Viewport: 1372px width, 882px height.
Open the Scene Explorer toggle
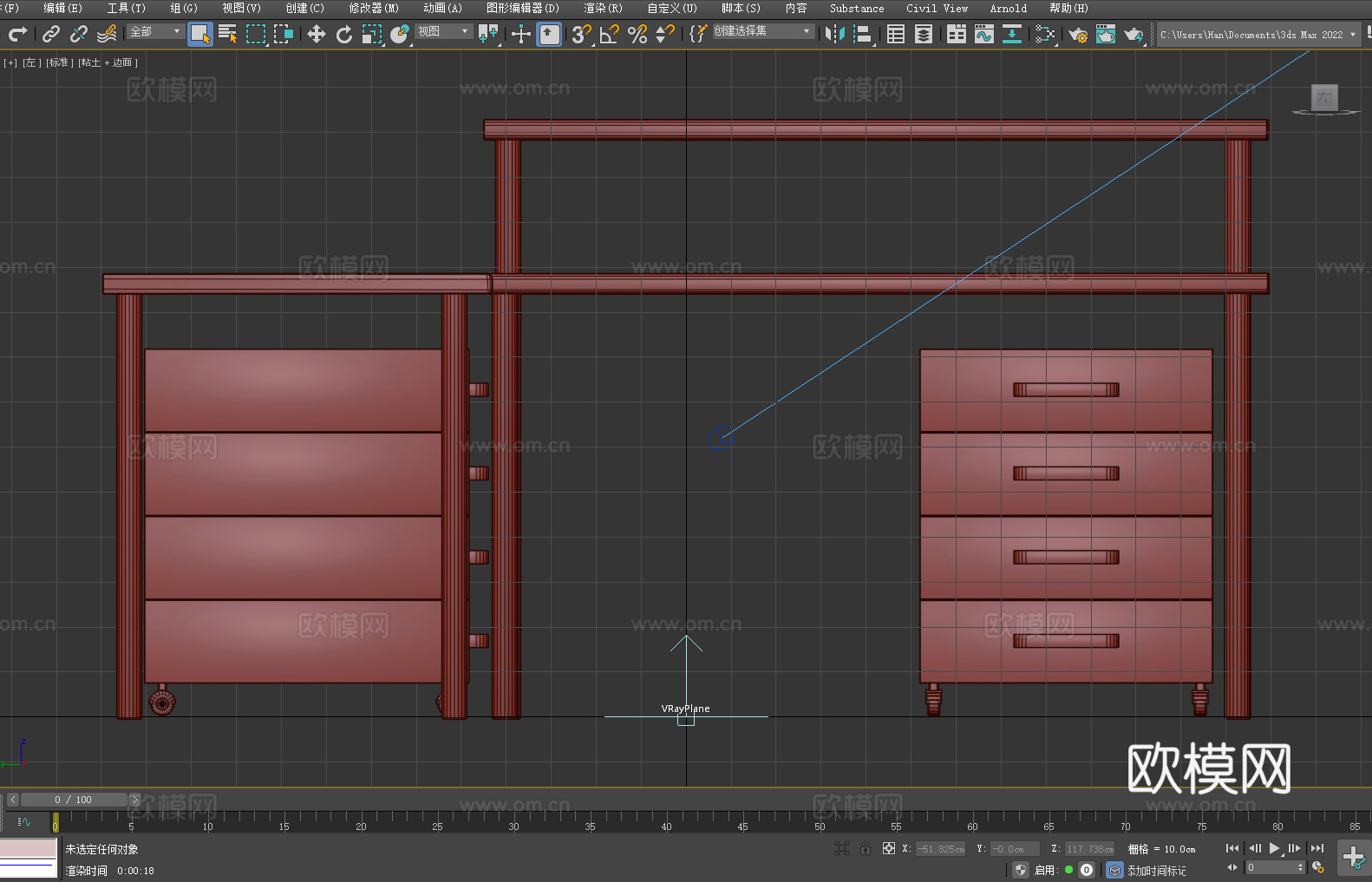(896, 34)
